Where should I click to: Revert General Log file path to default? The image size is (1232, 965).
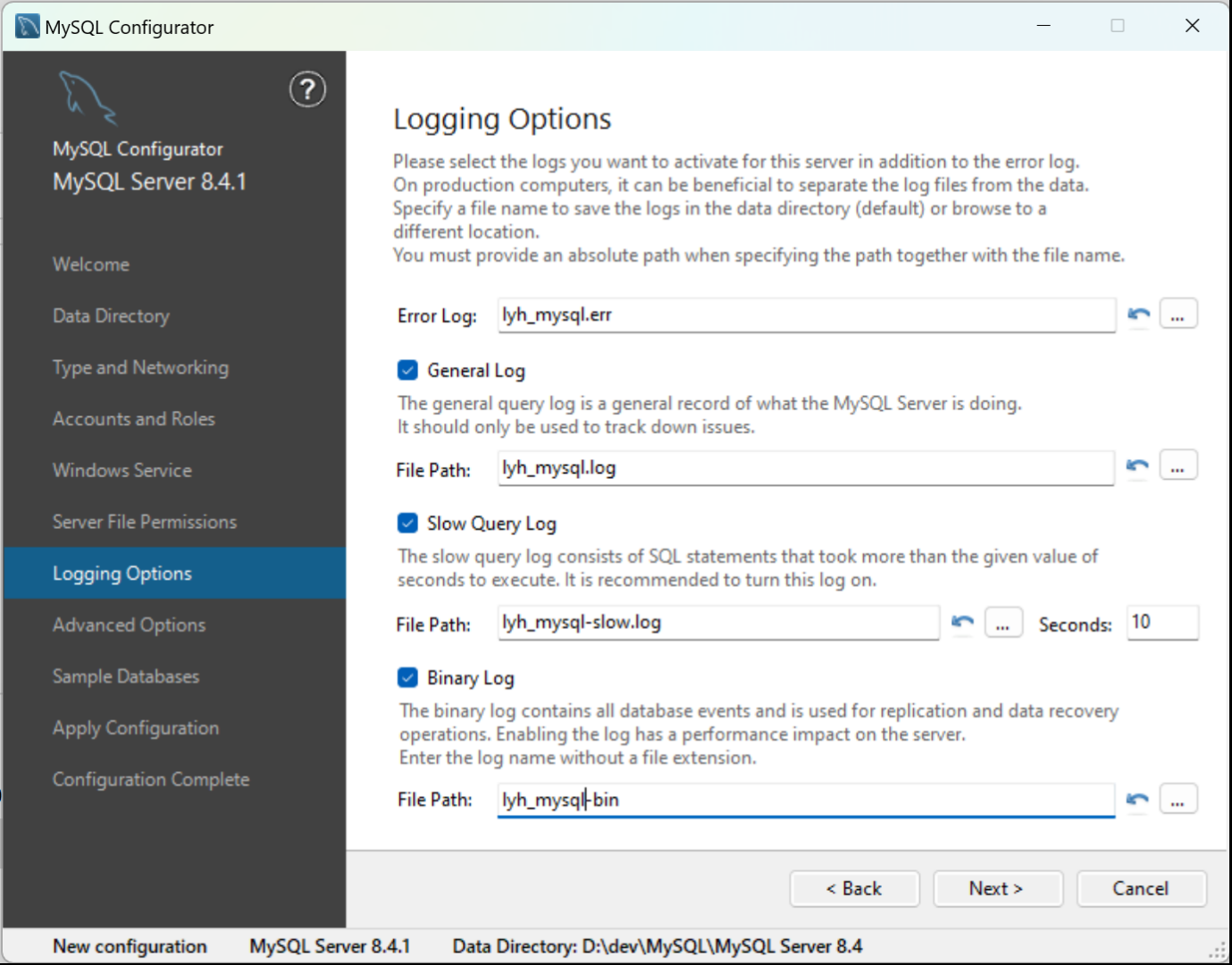1137,466
